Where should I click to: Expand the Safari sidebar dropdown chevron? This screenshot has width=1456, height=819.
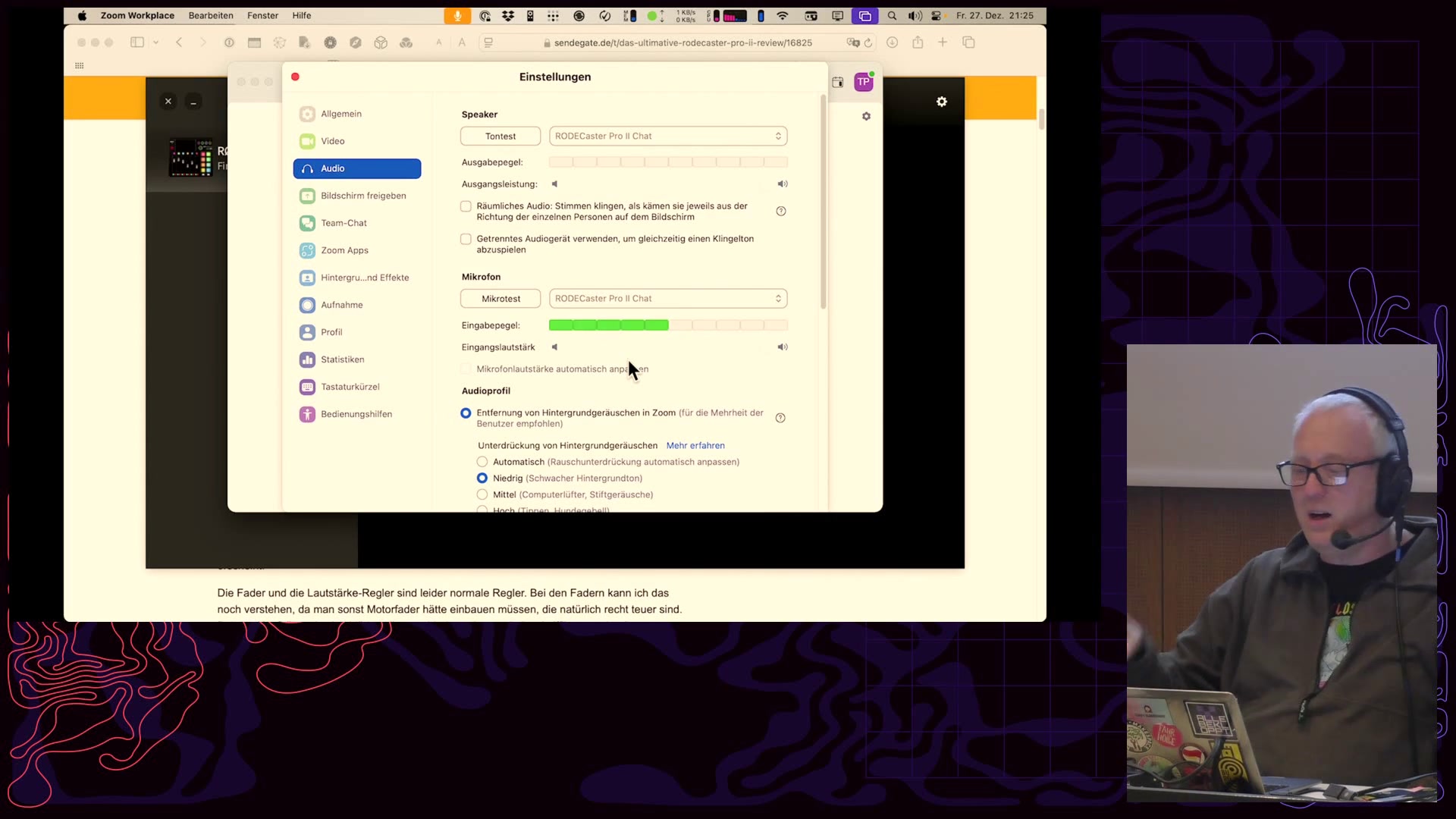(x=155, y=43)
